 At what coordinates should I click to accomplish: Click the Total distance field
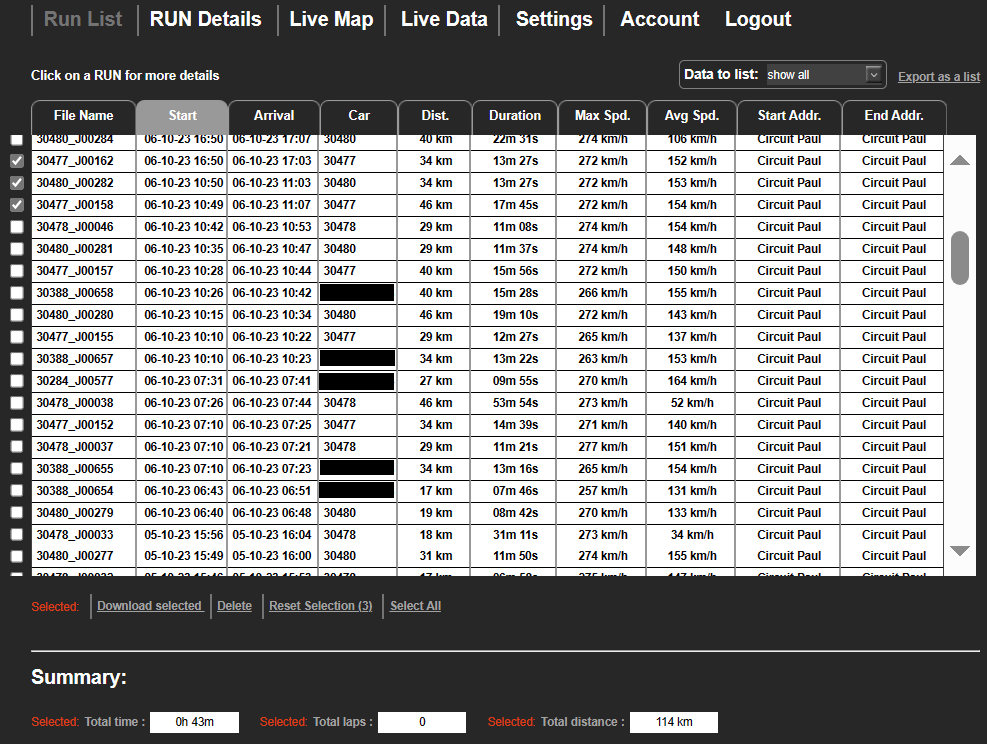[673, 722]
